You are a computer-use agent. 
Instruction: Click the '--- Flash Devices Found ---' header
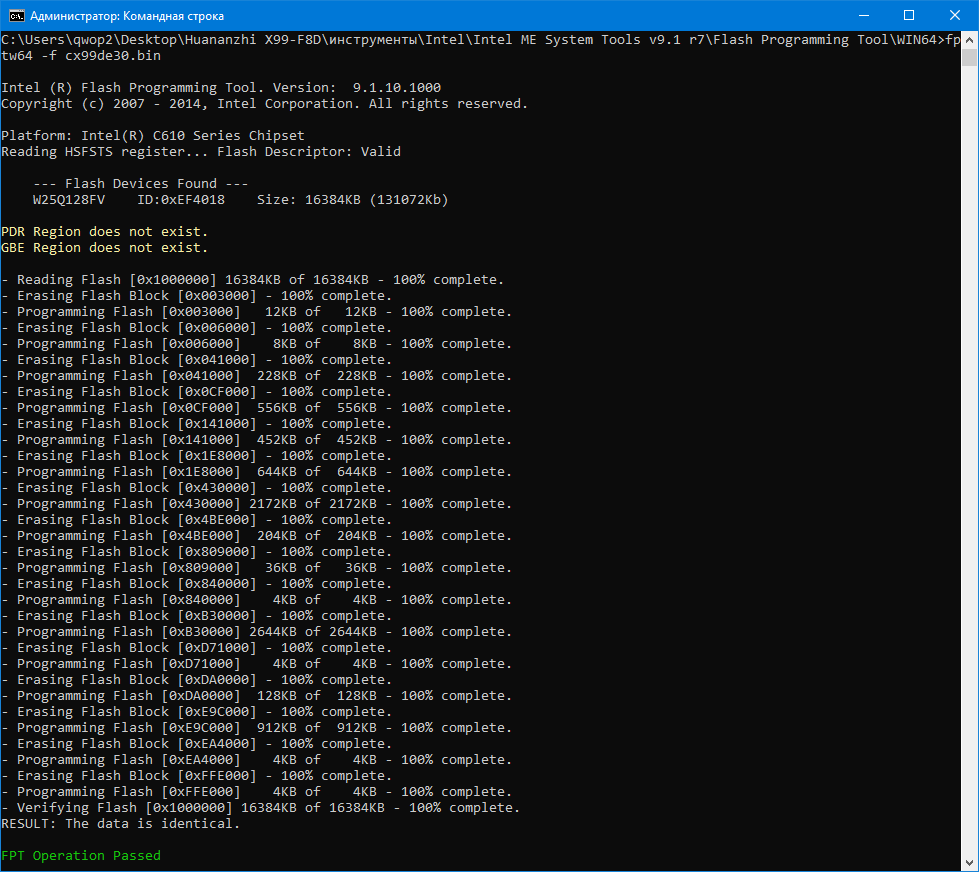(140, 184)
